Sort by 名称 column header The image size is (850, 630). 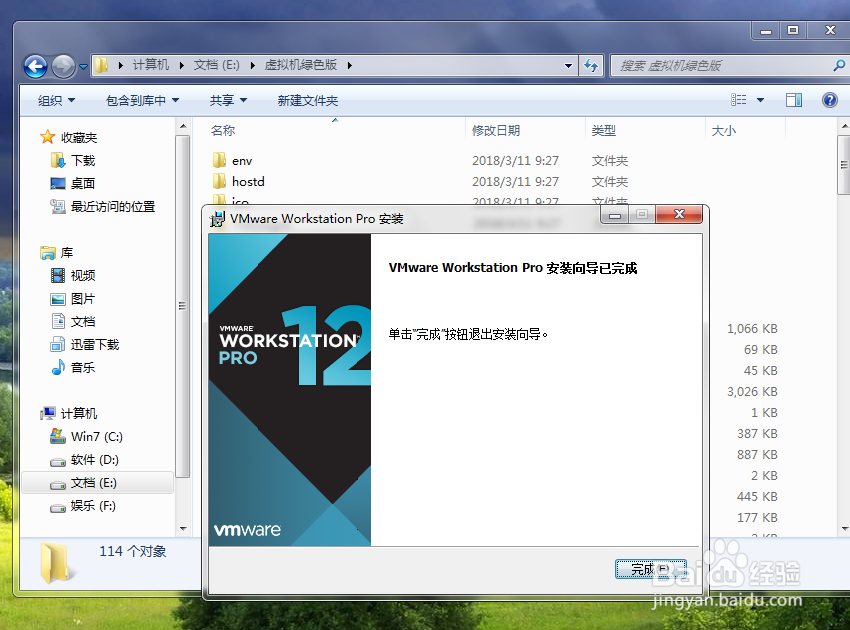click(223, 131)
